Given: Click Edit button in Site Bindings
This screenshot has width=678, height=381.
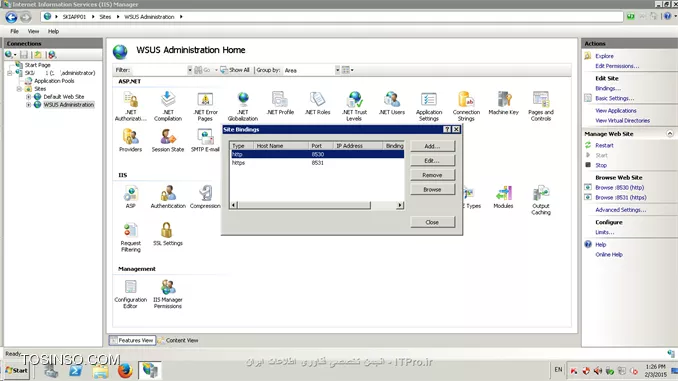Looking at the screenshot, I should (432, 160).
